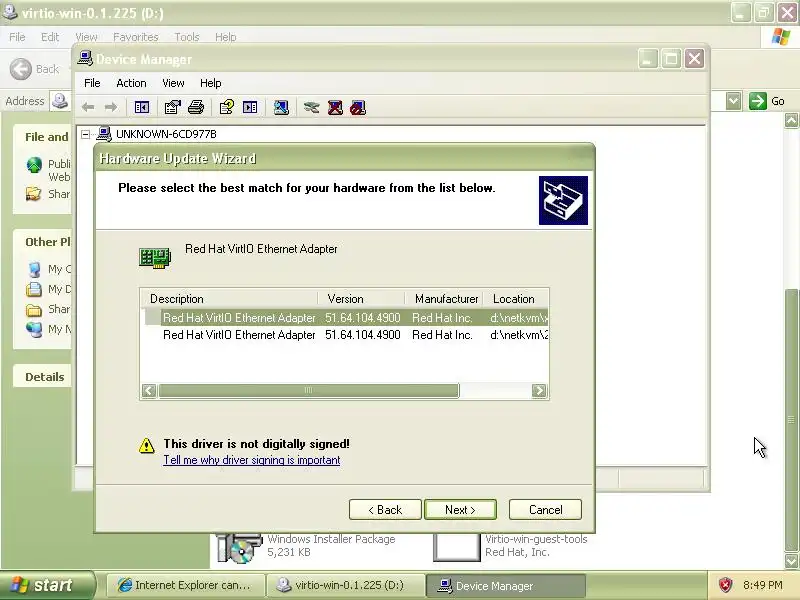
Task: Open Explorer Tools menu
Action: coord(187,37)
